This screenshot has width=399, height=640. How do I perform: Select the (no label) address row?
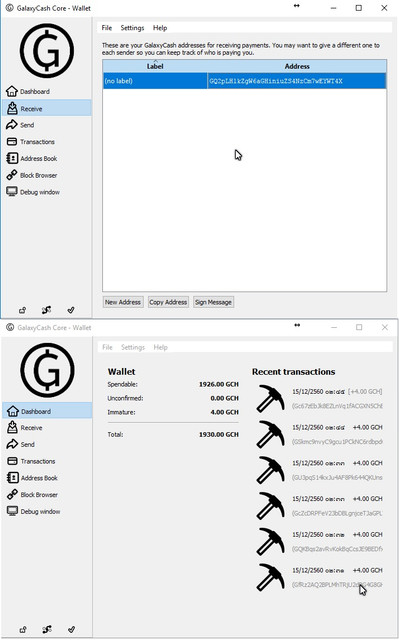point(244,81)
